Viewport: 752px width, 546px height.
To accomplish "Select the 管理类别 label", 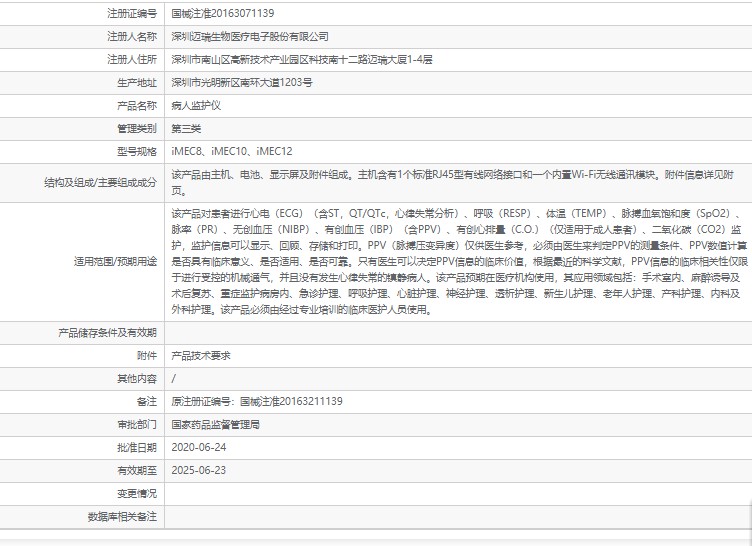I will coord(137,129).
